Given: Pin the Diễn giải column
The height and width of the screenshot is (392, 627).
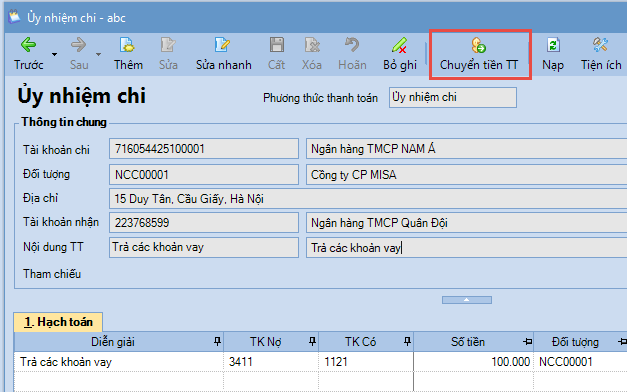Looking at the screenshot, I should 217,342.
